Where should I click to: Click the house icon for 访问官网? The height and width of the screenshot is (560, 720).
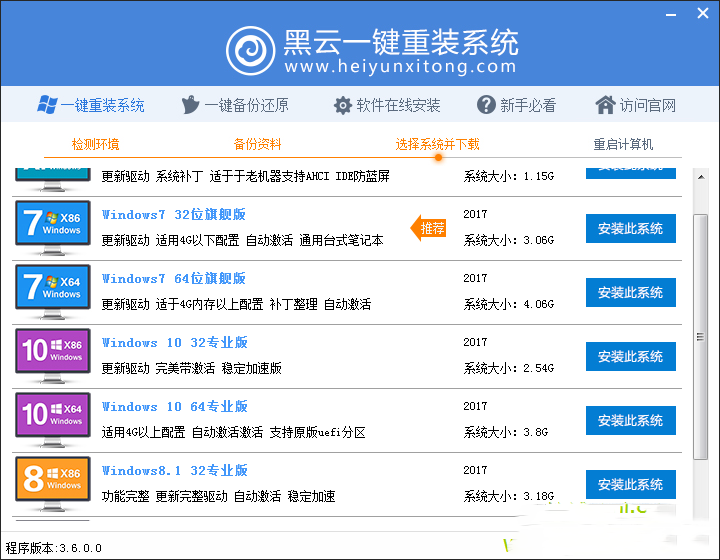(x=605, y=105)
